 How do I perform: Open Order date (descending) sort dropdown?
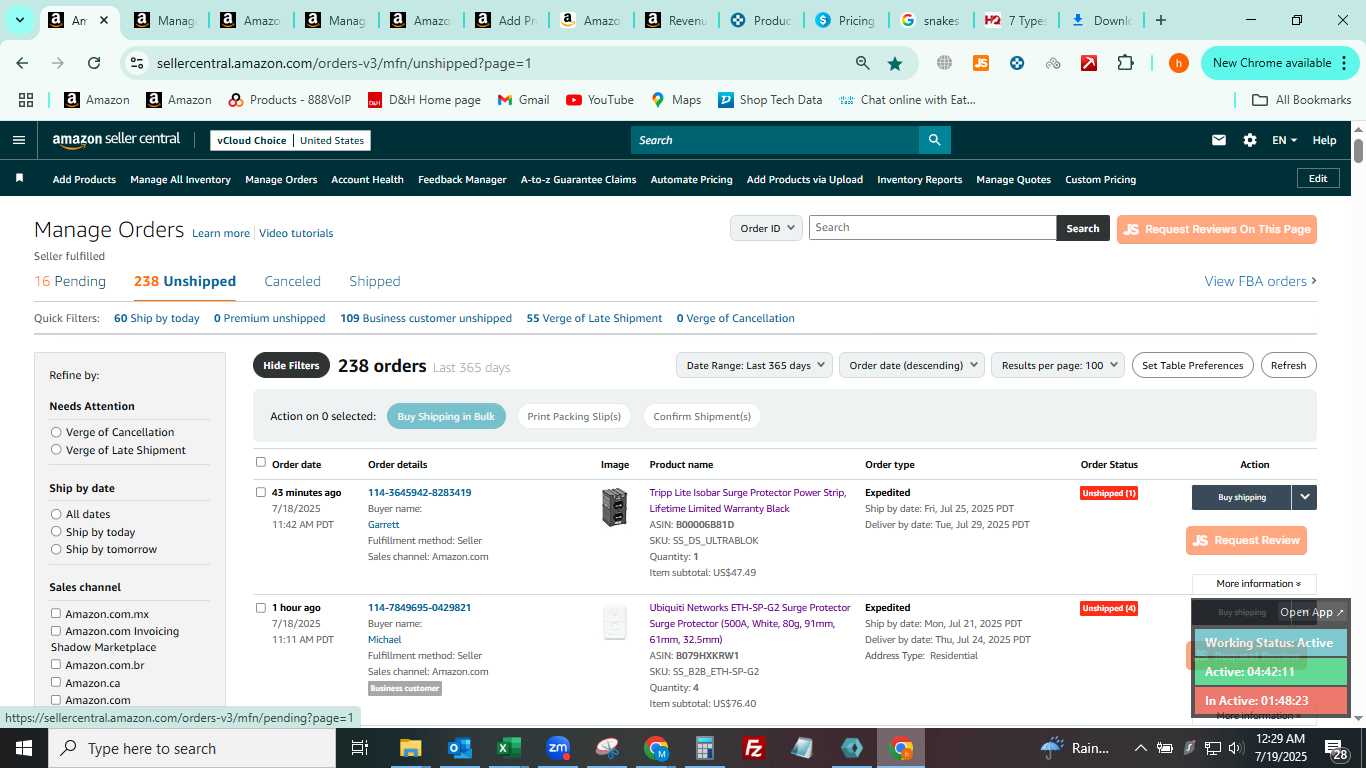(x=911, y=365)
